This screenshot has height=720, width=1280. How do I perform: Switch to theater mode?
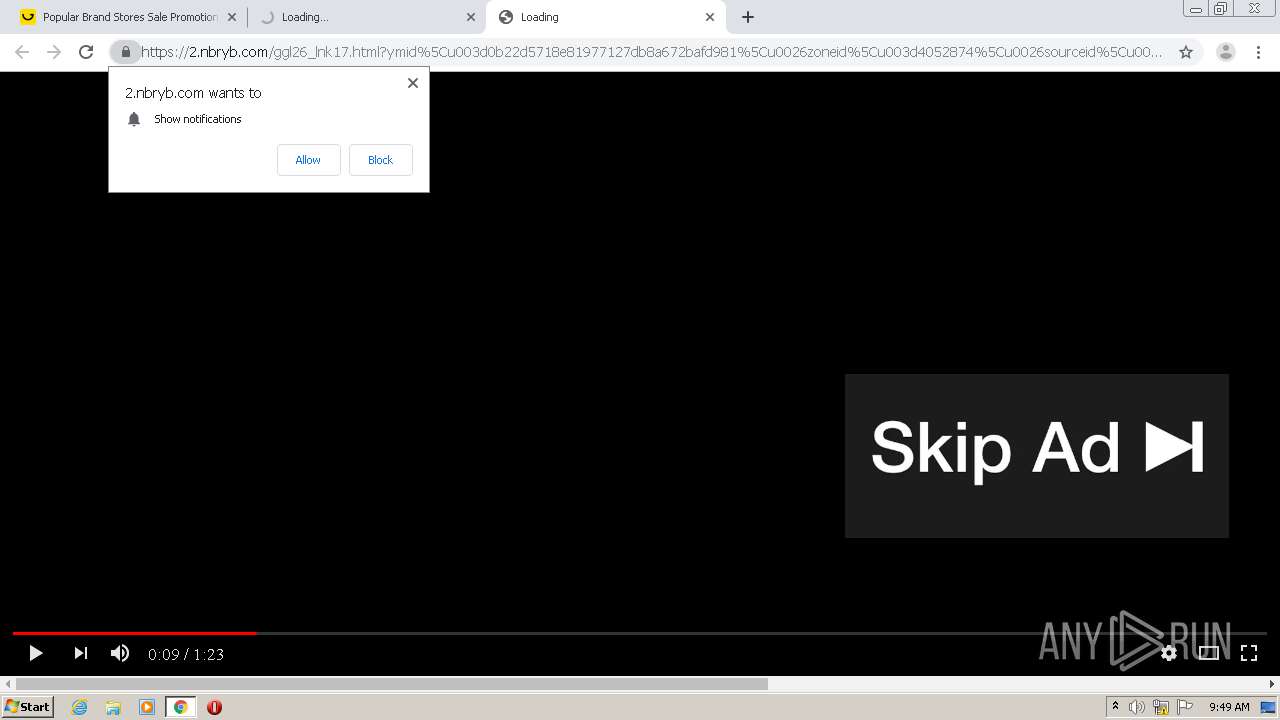coord(1208,654)
